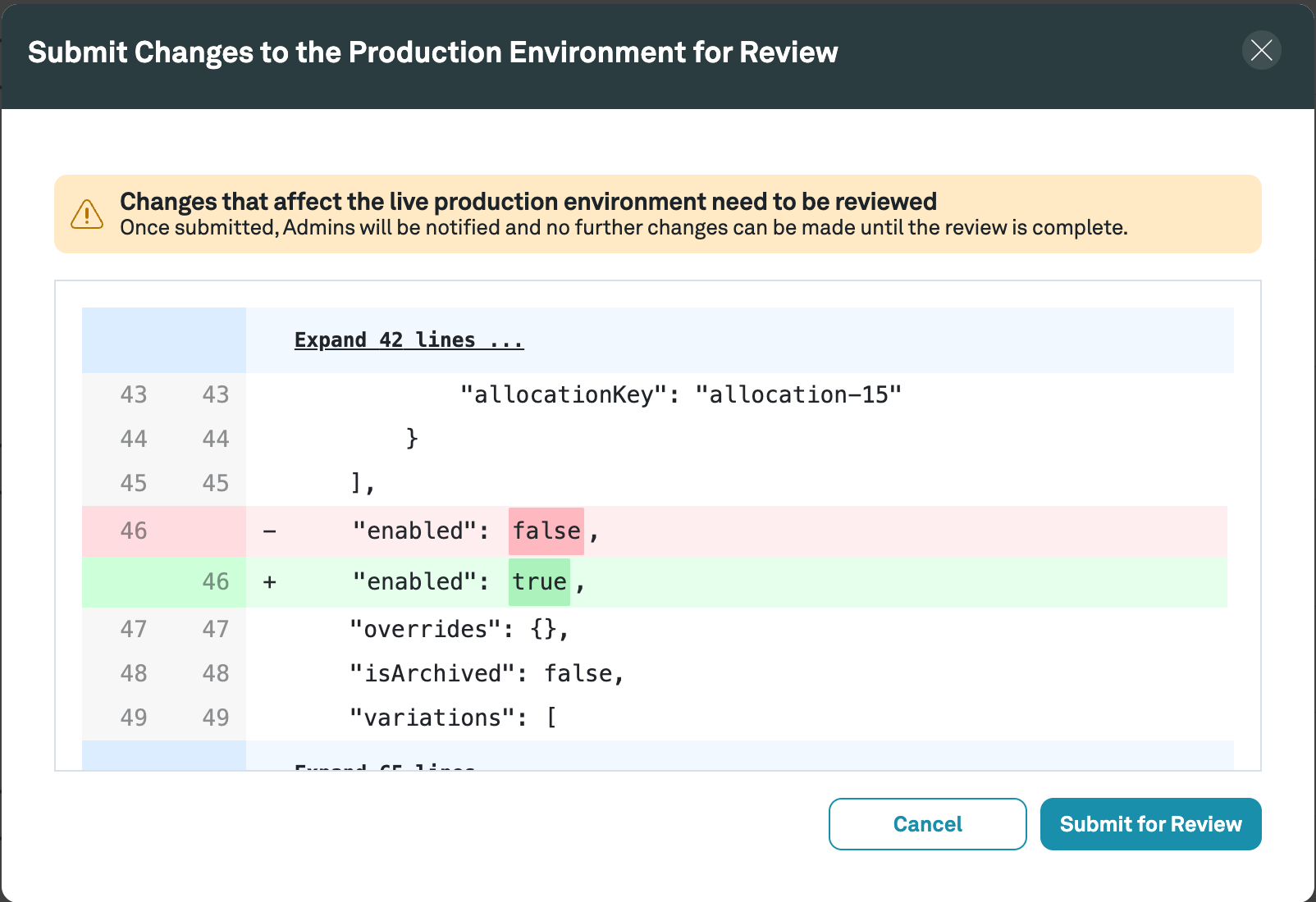
Task: Click the "variations" line of code
Action: click(x=452, y=718)
